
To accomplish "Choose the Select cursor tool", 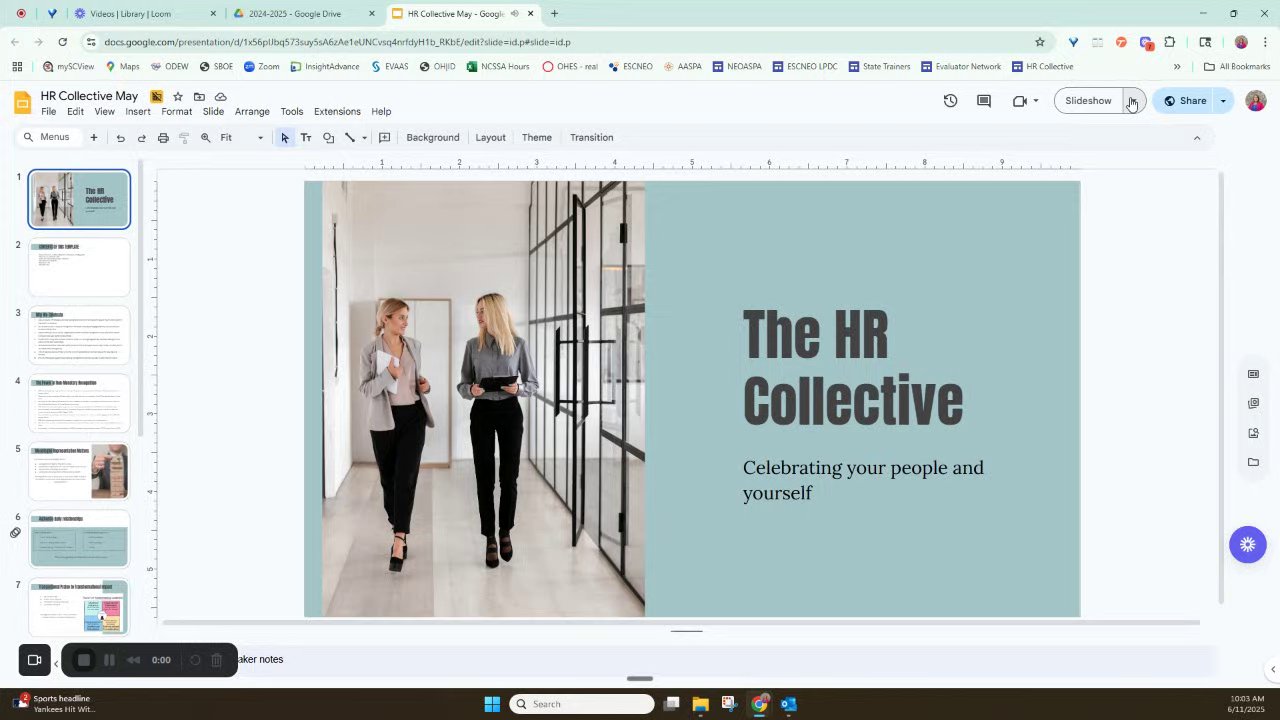I will pyautogui.click(x=285, y=138).
